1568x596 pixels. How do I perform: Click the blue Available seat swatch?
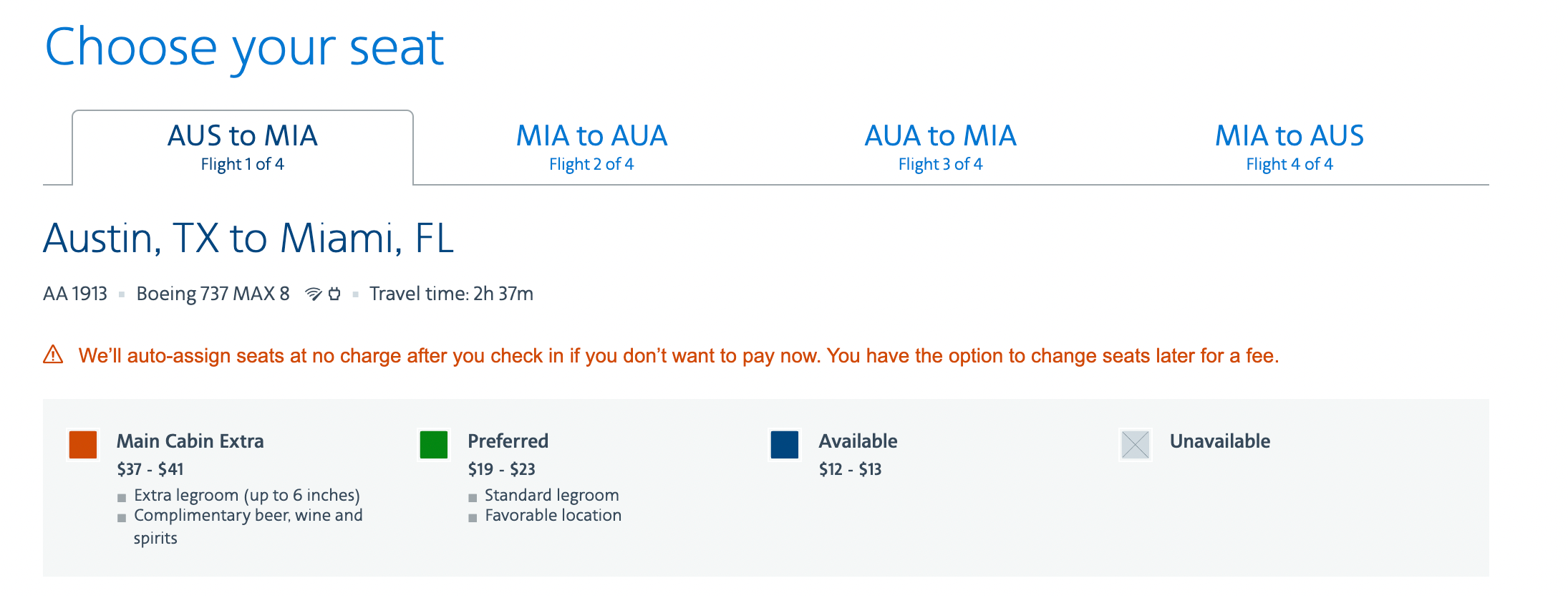785,445
